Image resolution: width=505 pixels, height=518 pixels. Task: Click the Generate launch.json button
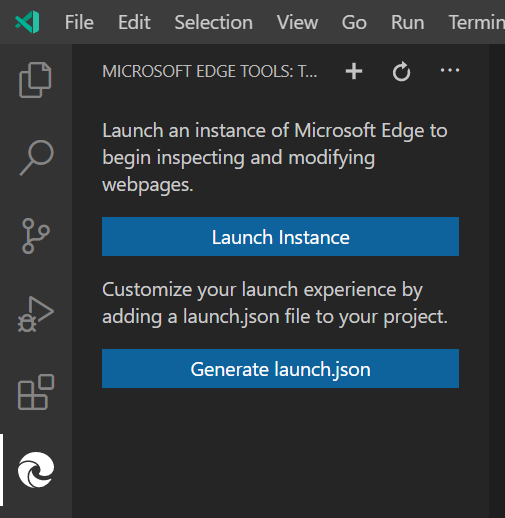click(280, 369)
